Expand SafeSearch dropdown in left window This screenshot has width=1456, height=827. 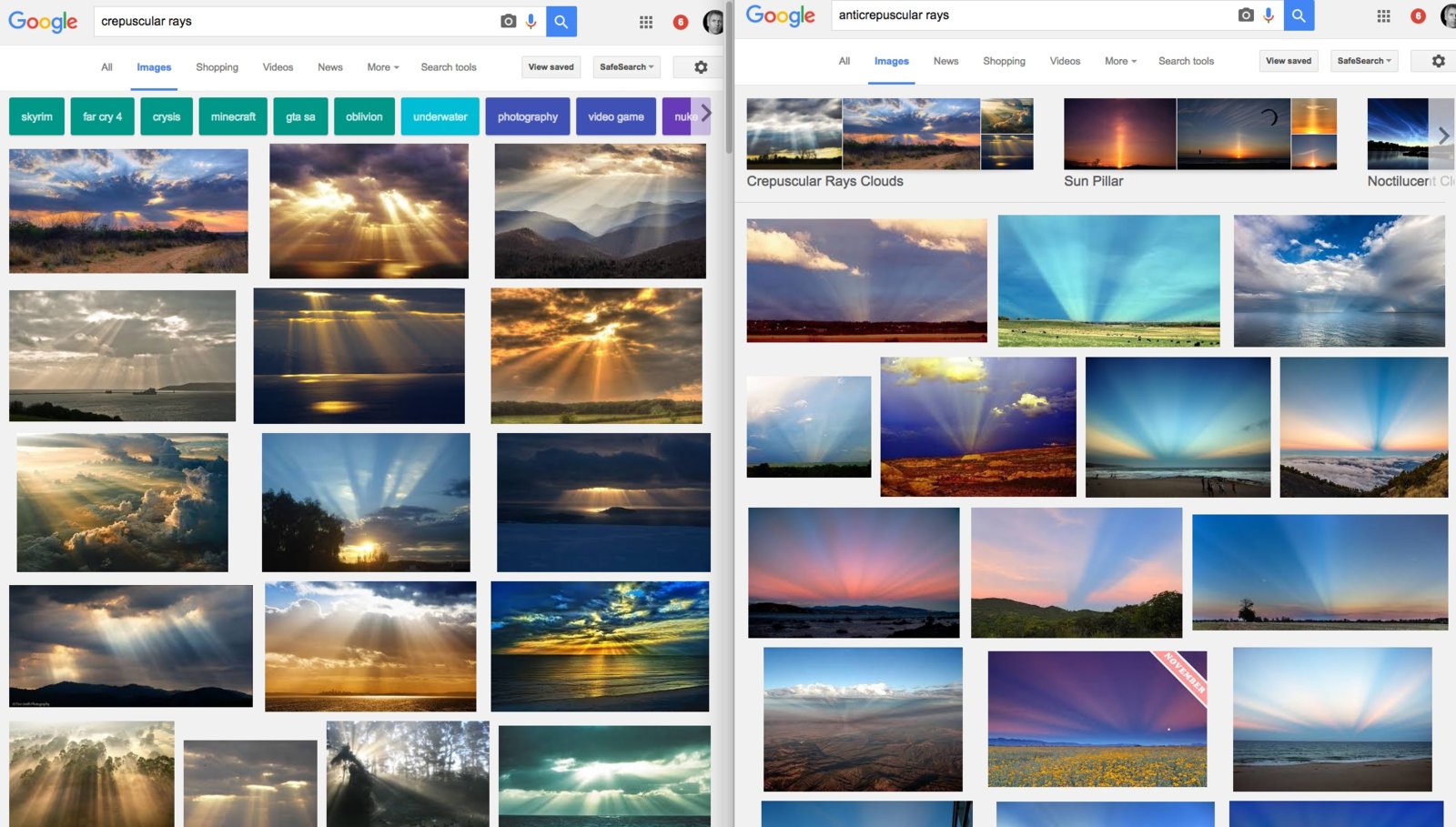pos(626,67)
